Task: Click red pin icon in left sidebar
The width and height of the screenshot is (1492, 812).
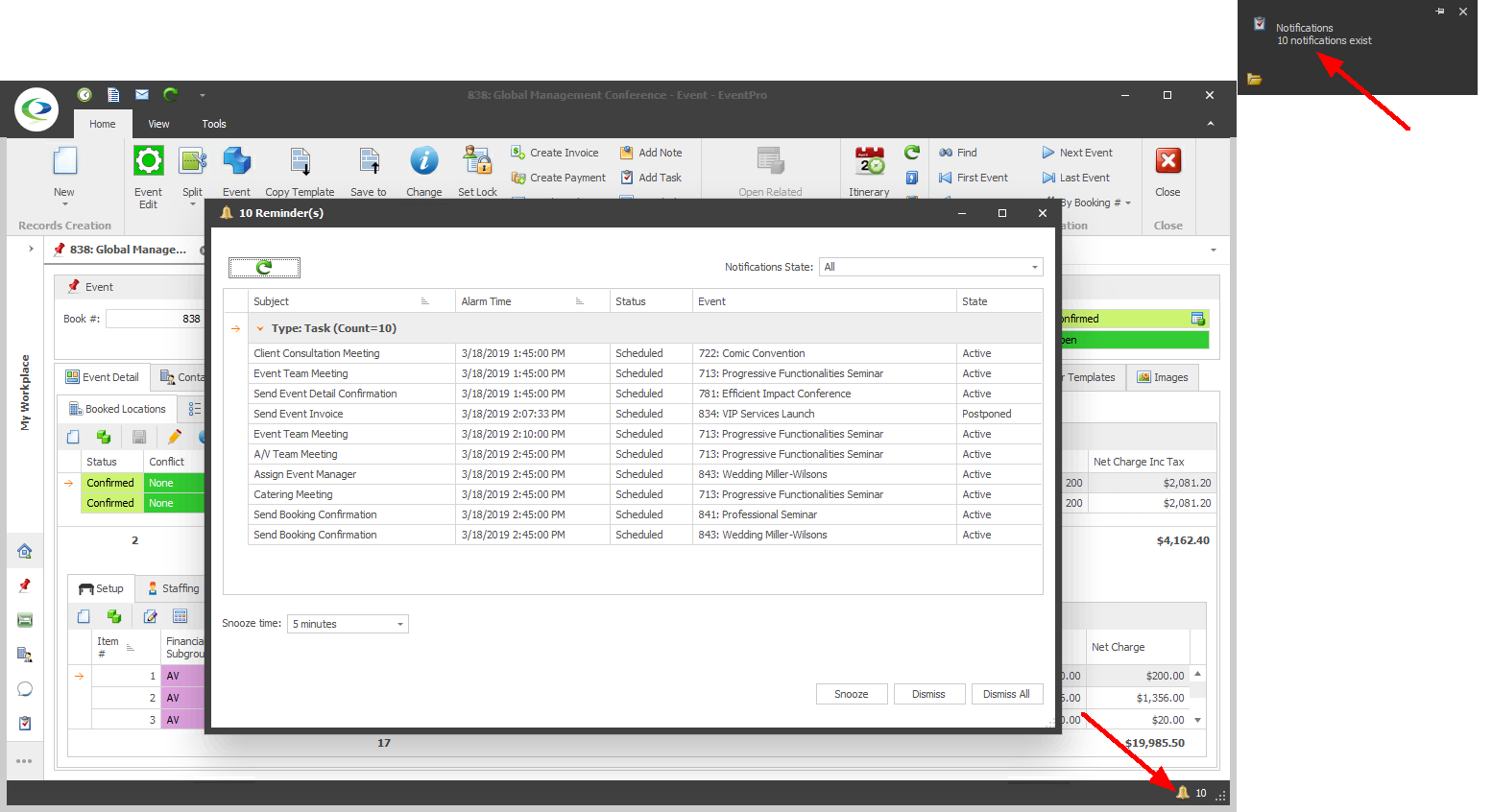Action: pyautogui.click(x=25, y=585)
